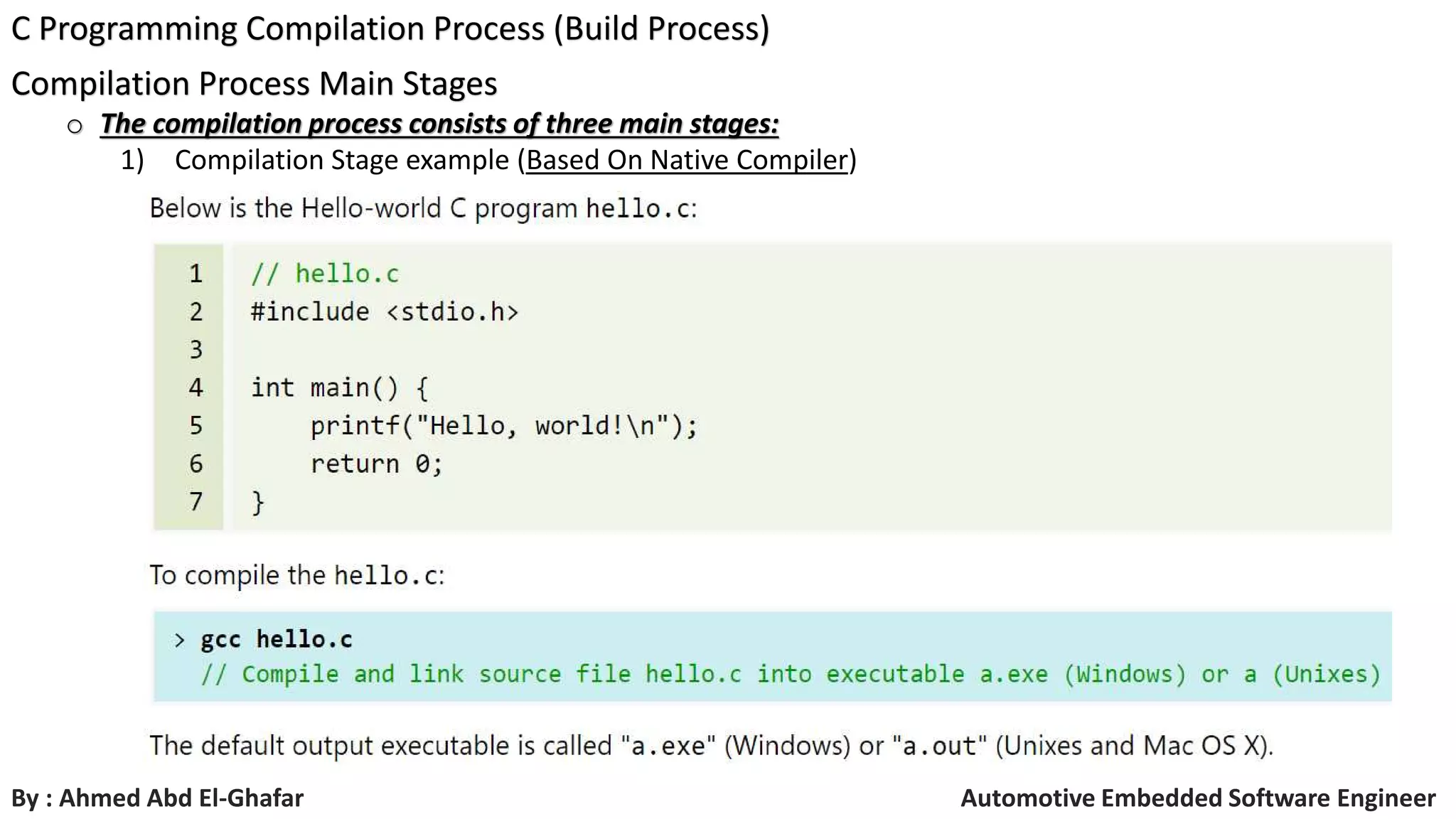Image resolution: width=1456 pixels, height=819 pixels.
Task: Click the slide title 'C Programming Compilation Process'
Action: click(x=390, y=29)
